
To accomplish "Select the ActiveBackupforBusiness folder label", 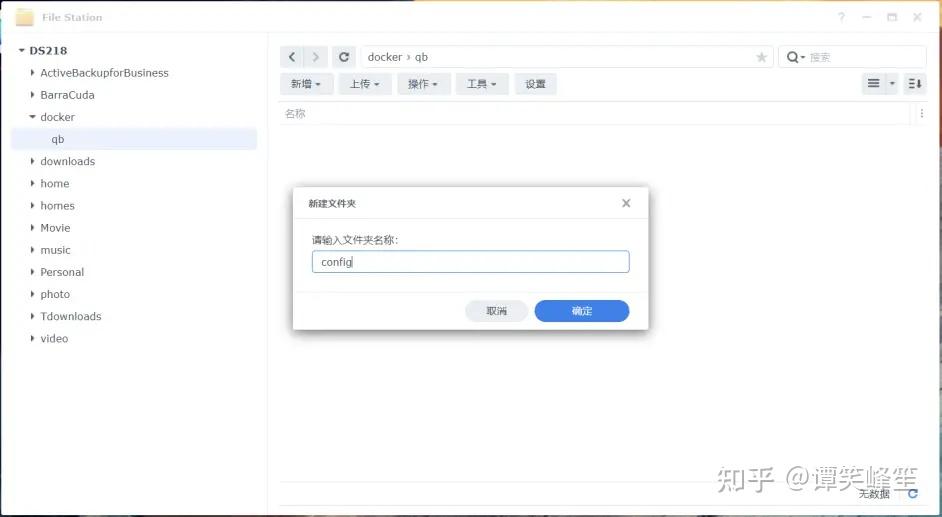I will (x=105, y=73).
